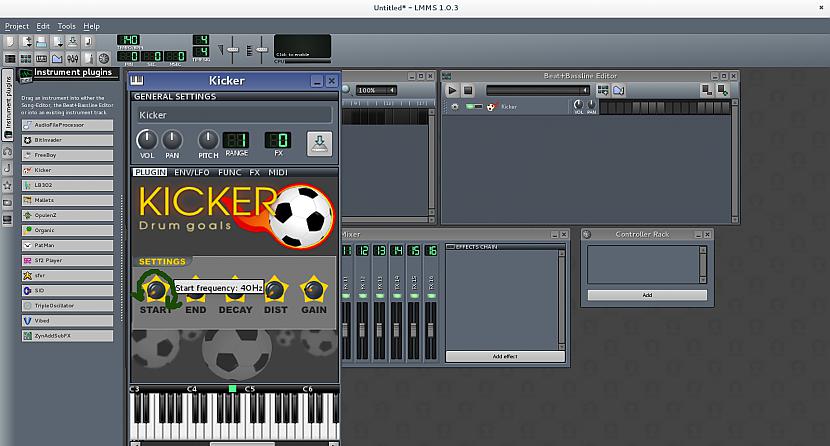Click the DIST knob in Kicker settings

275,290
